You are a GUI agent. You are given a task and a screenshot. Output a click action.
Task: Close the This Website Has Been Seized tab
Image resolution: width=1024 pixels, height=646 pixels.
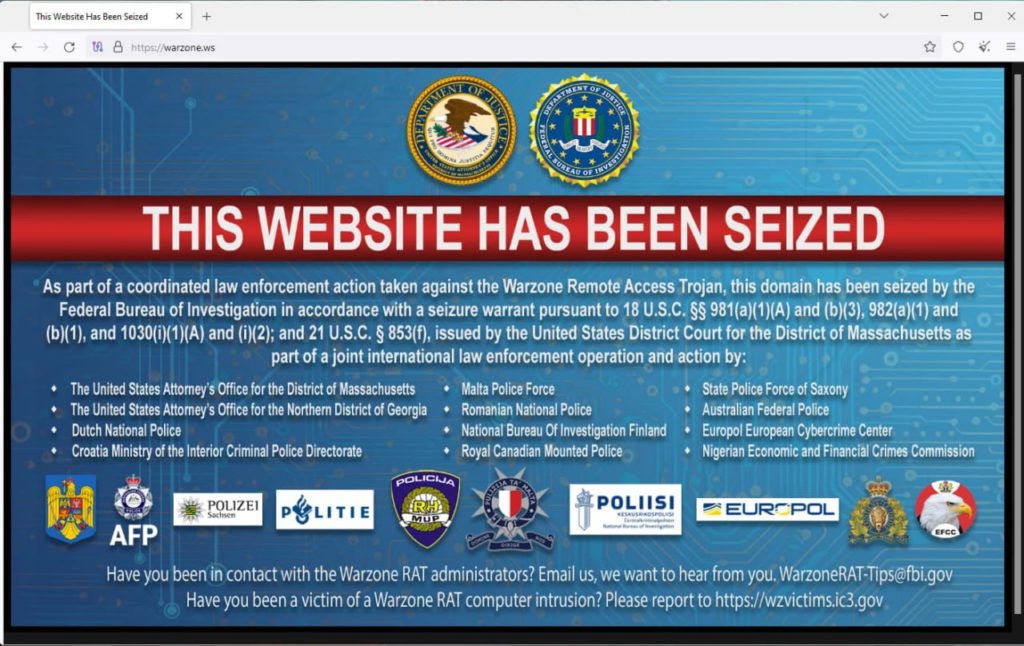tap(179, 16)
